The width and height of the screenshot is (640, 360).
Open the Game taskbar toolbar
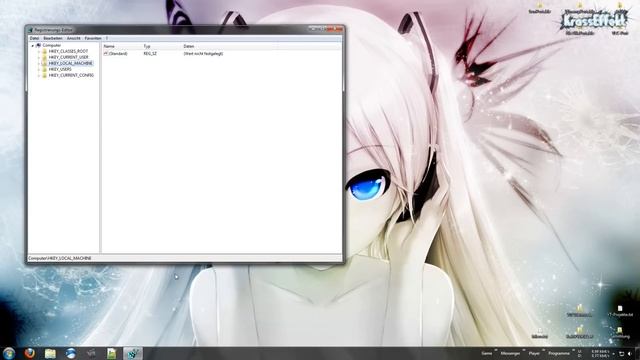coord(487,353)
